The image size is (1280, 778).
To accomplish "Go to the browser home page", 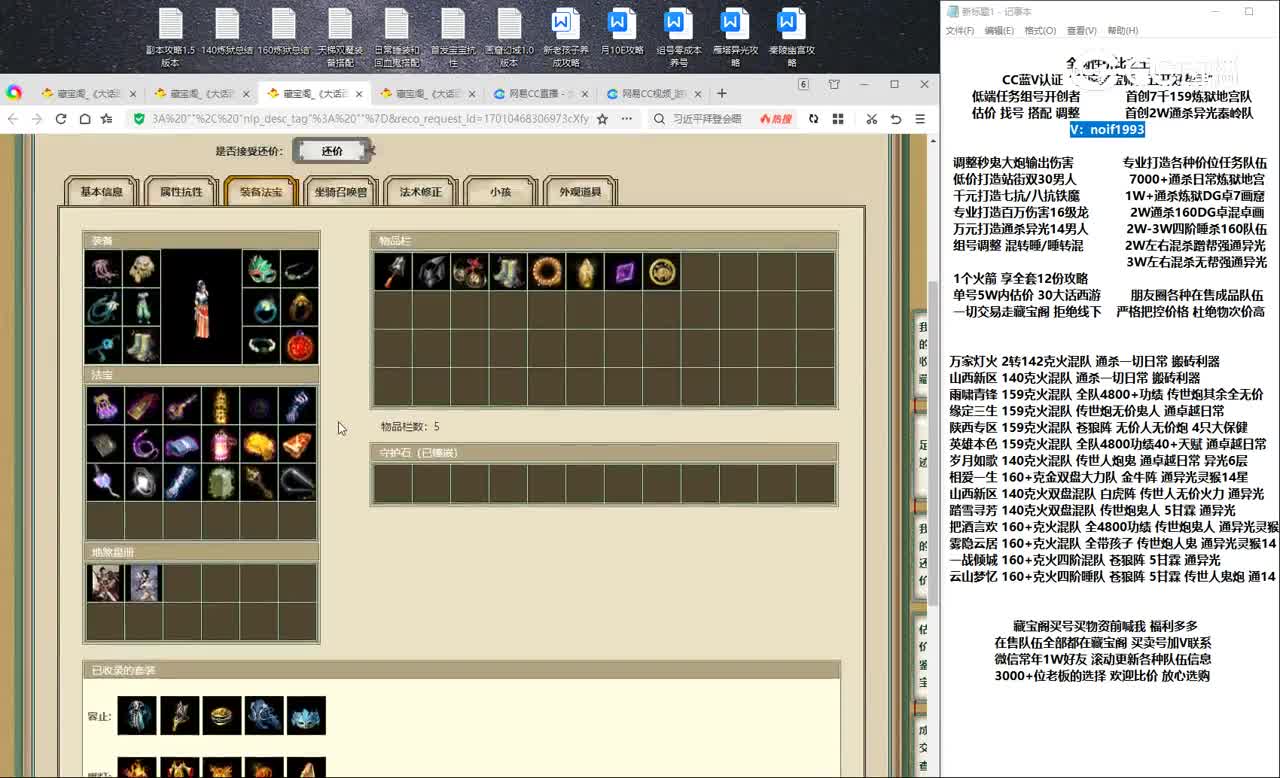I will point(84,119).
